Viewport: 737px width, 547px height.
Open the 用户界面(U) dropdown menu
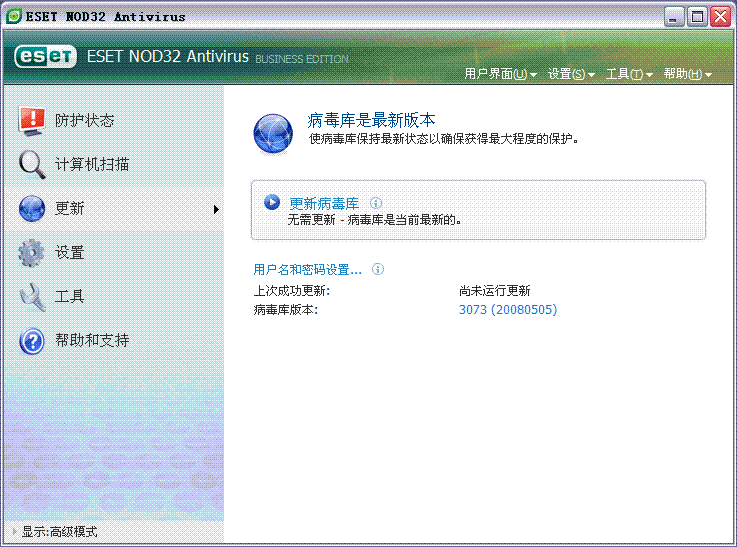500,74
